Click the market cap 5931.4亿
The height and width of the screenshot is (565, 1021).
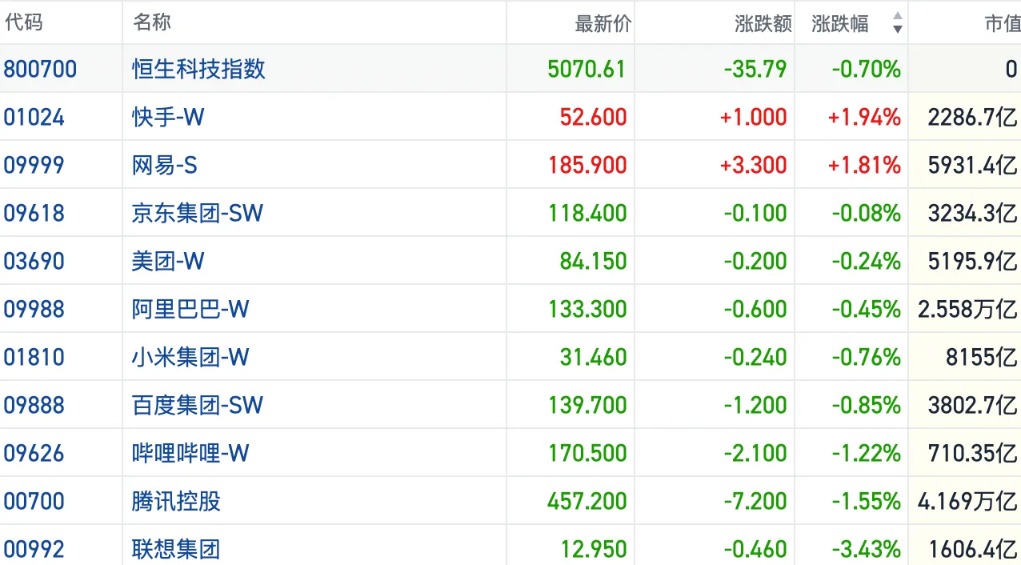(x=973, y=165)
